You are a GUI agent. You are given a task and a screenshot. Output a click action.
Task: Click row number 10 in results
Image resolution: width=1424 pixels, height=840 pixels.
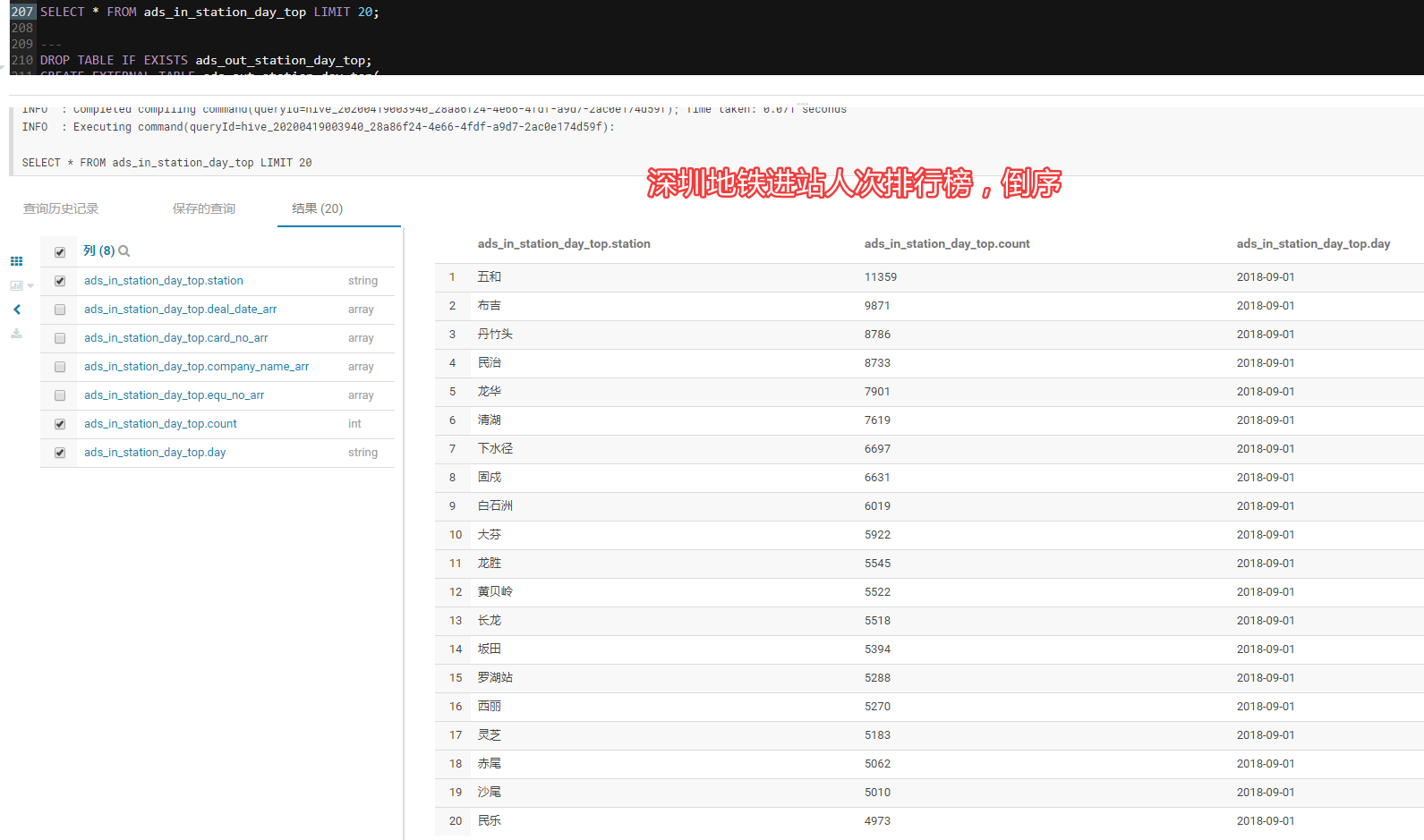[456, 535]
